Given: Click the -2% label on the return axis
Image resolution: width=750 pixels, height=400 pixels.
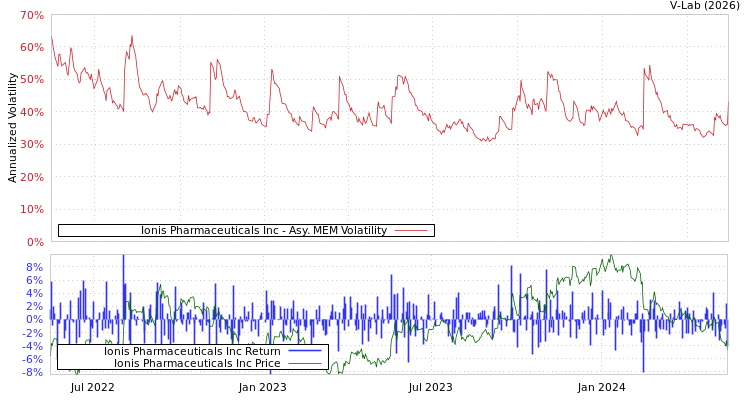Looking at the screenshot, I should coord(32,333).
